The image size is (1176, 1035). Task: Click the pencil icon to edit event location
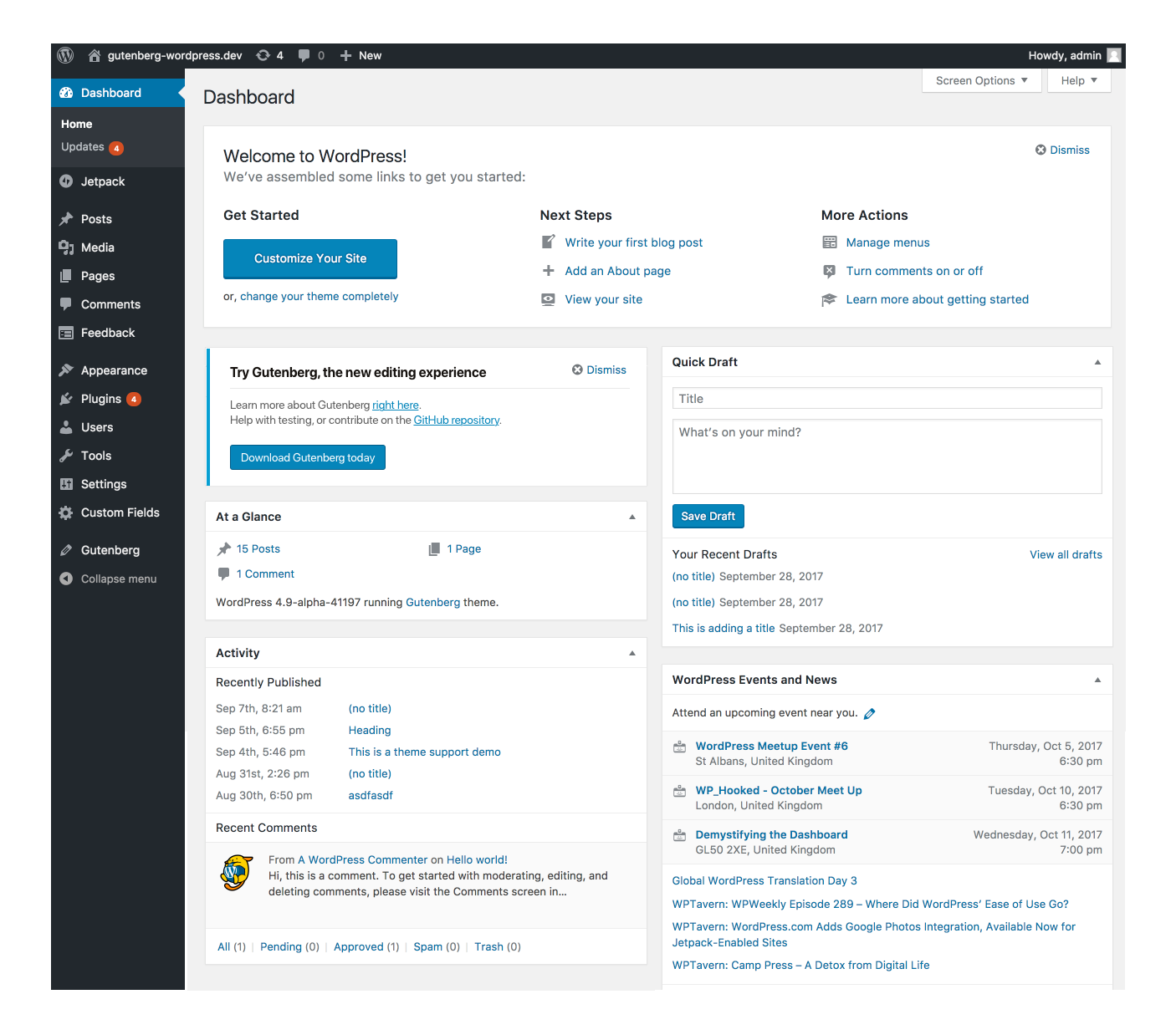point(869,714)
